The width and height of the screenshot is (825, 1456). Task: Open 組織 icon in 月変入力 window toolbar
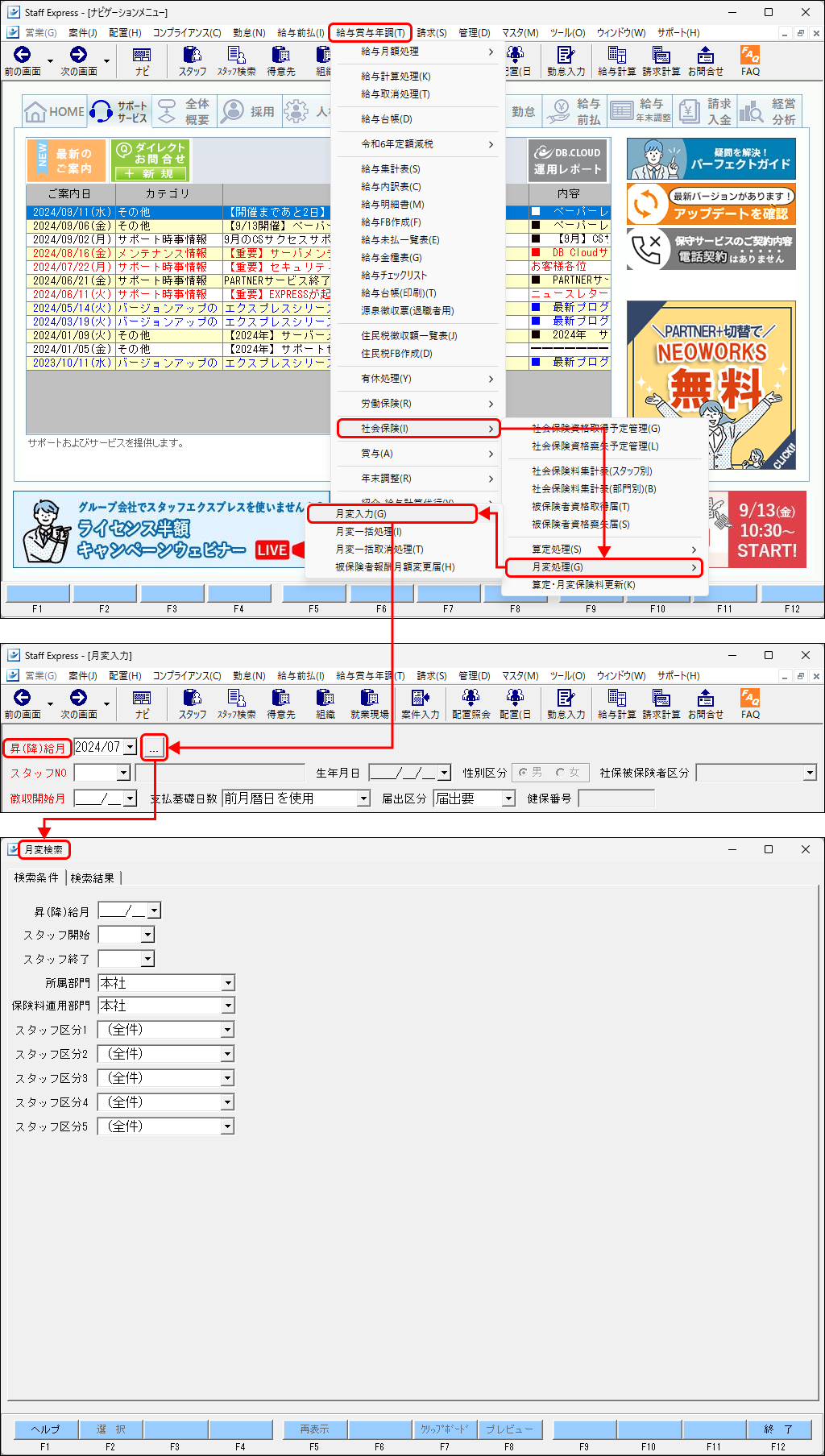325,703
